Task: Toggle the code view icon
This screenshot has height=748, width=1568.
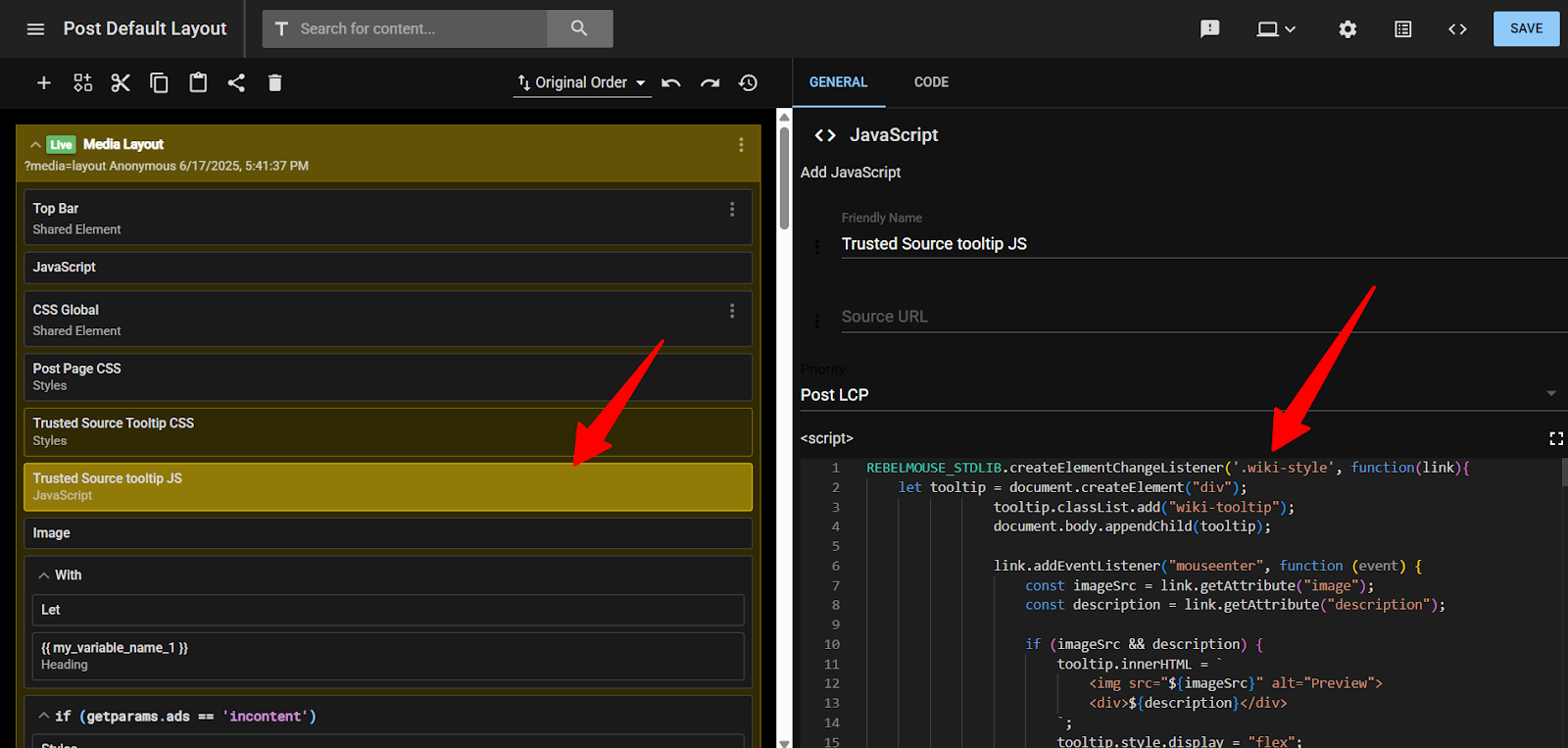Action: 1457,29
